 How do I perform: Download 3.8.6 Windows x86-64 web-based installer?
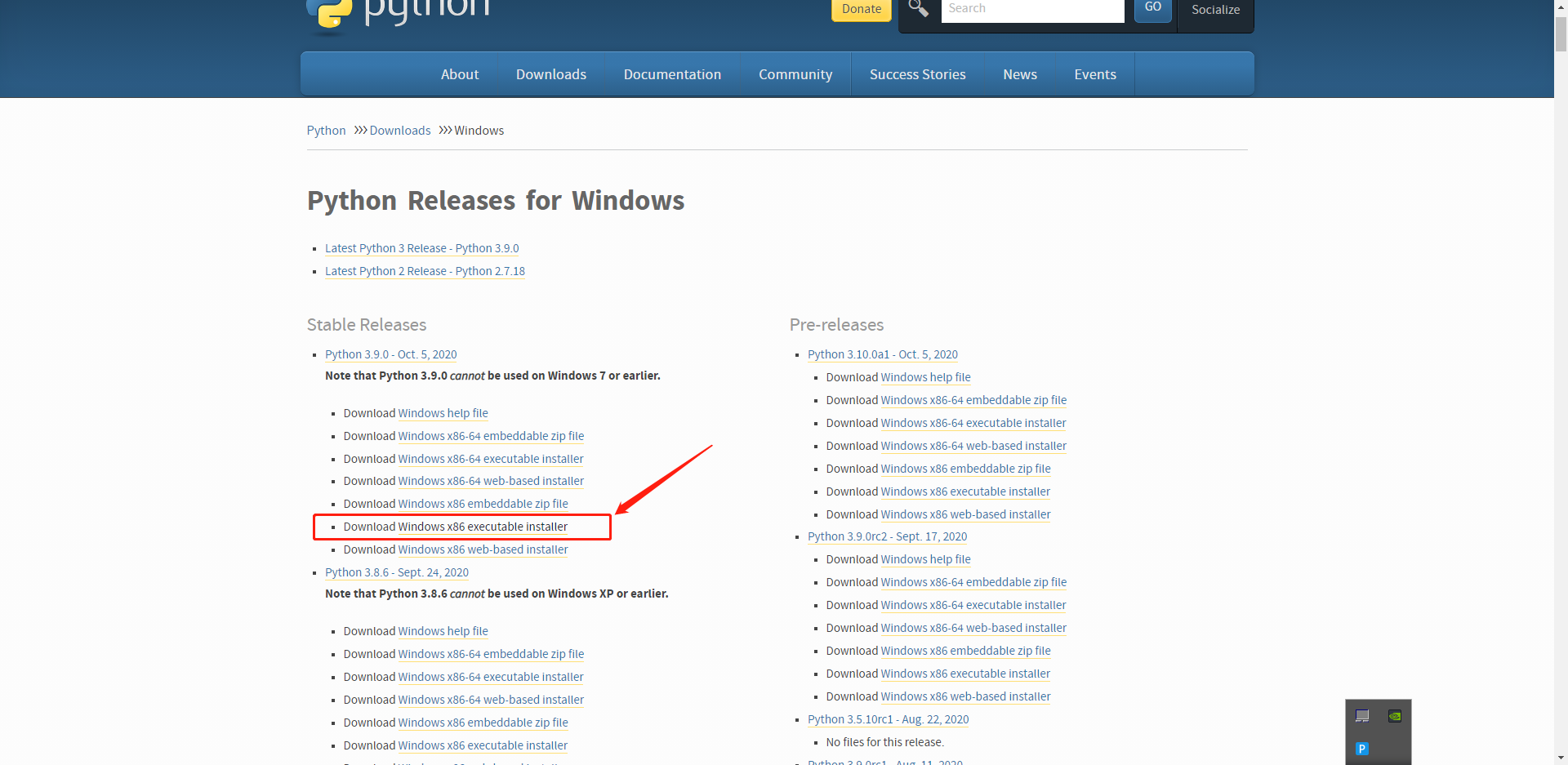pos(491,700)
